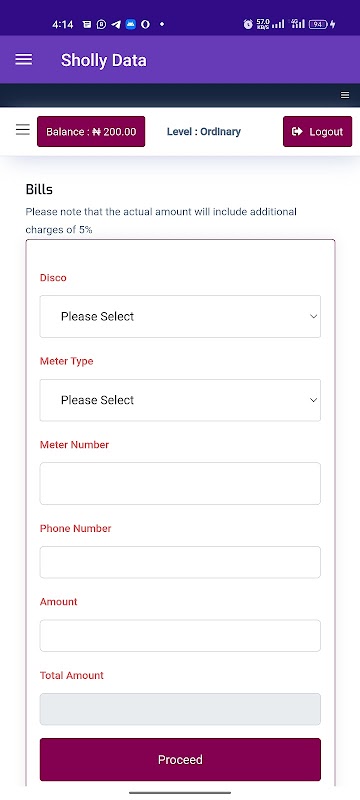Tap the blue app notification icon
360x800 pixels.
click(x=131, y=24)
